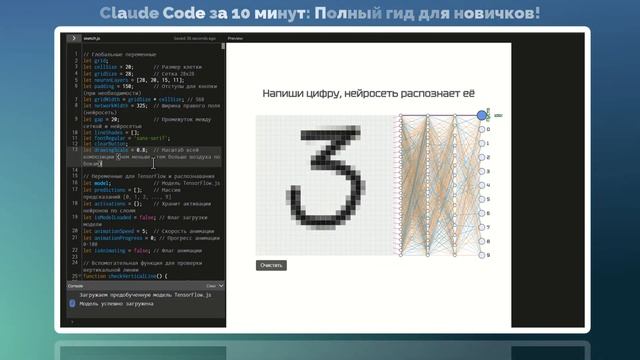Click output neuron labeled 3

482,171
